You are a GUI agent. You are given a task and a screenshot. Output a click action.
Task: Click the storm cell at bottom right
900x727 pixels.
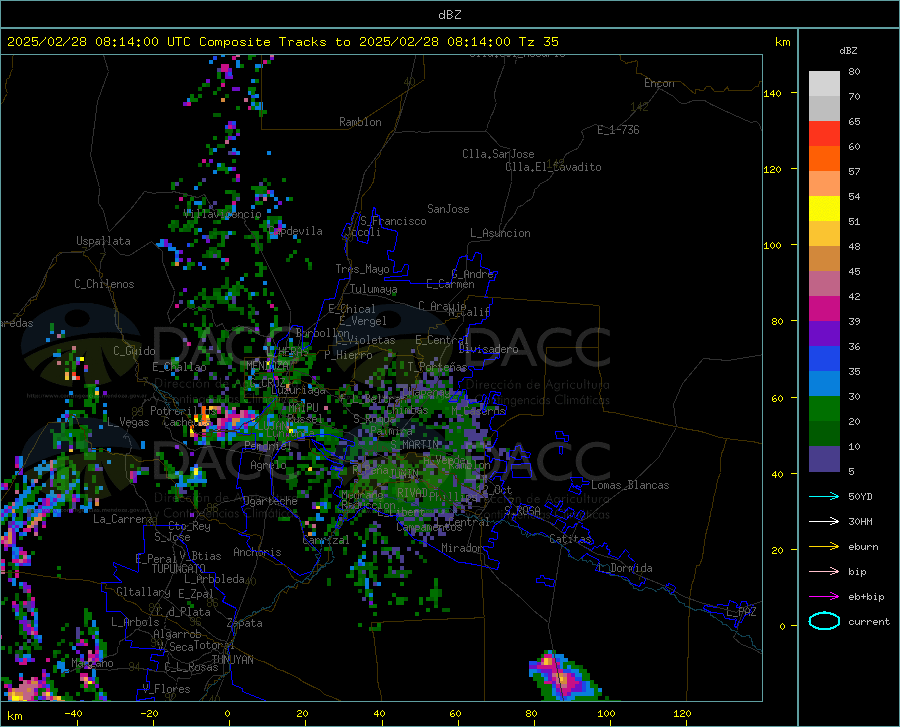[564, 676]
